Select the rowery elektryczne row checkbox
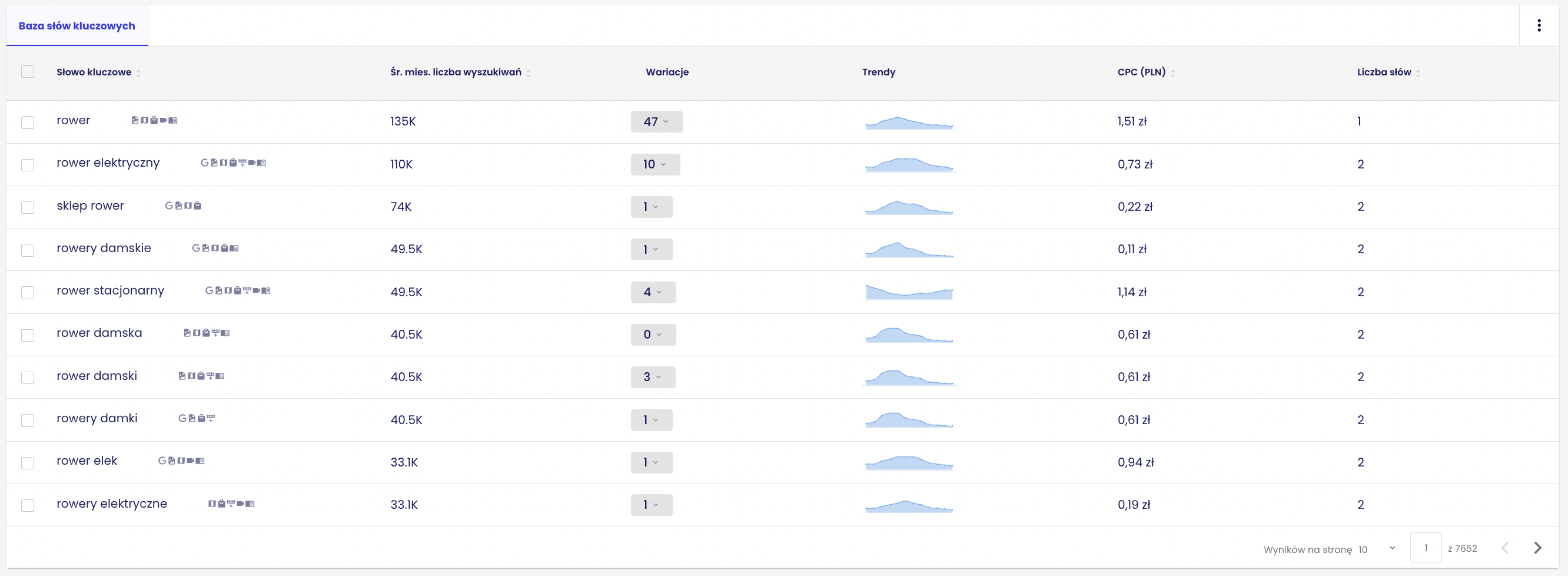 point(28,505)
